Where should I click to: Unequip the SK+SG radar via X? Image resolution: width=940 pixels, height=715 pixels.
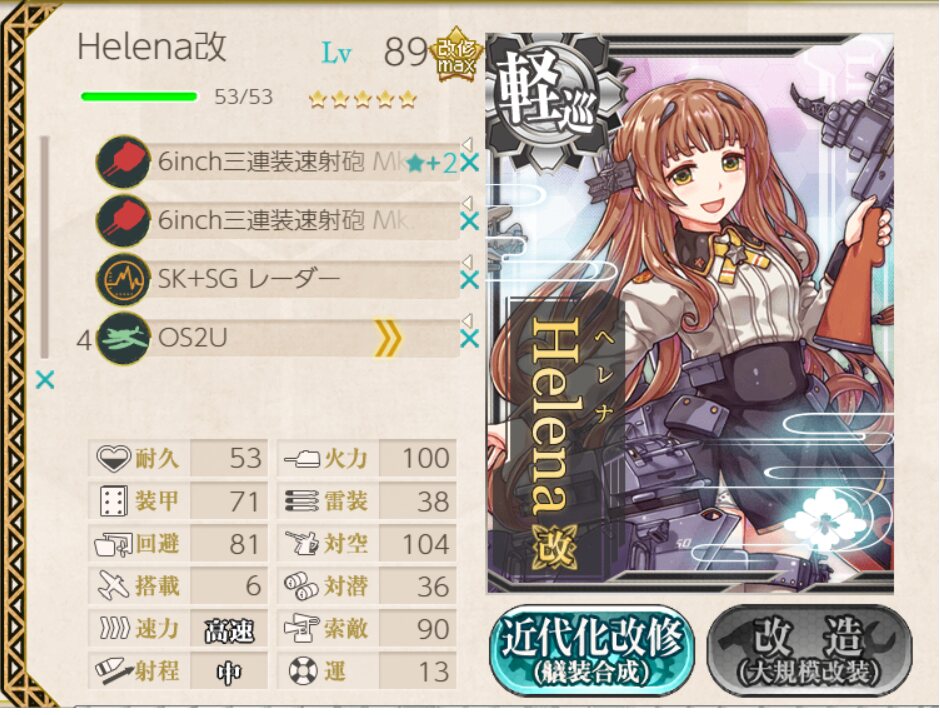point(470,280)
